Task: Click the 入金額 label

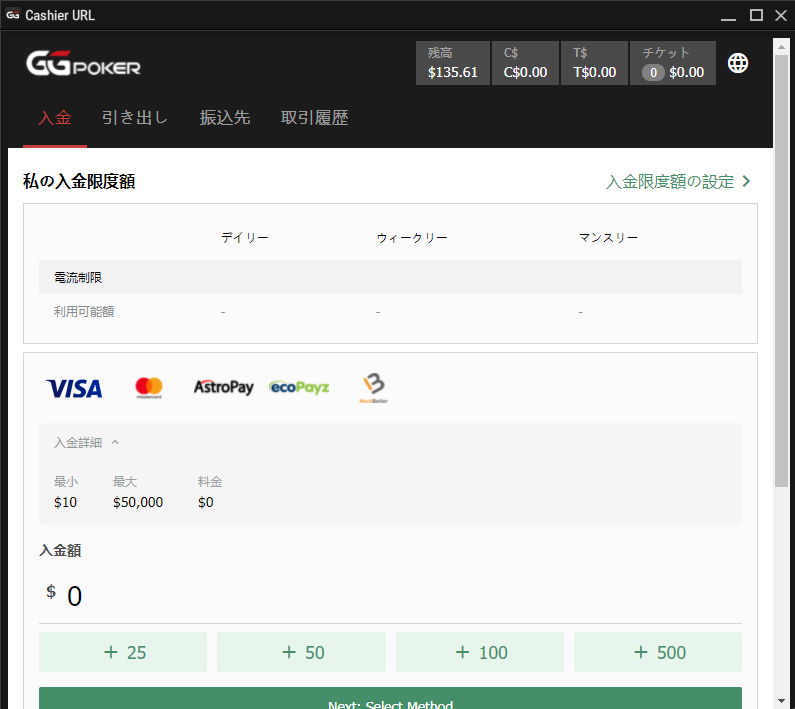Action: 60,550
